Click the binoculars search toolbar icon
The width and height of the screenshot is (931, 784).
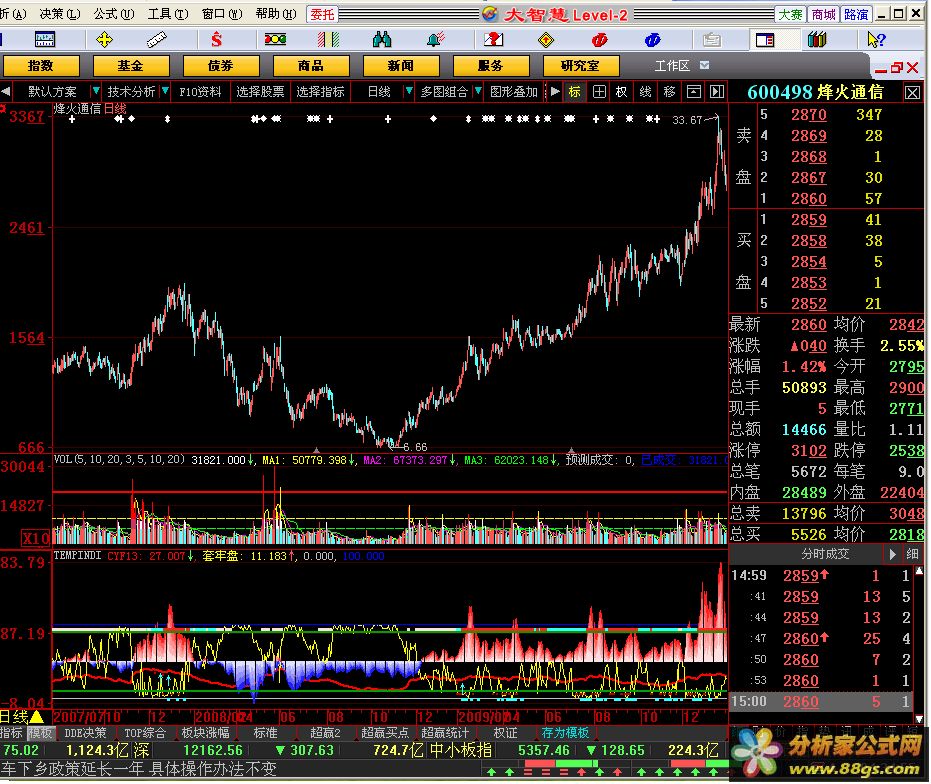tap(382, 40)
